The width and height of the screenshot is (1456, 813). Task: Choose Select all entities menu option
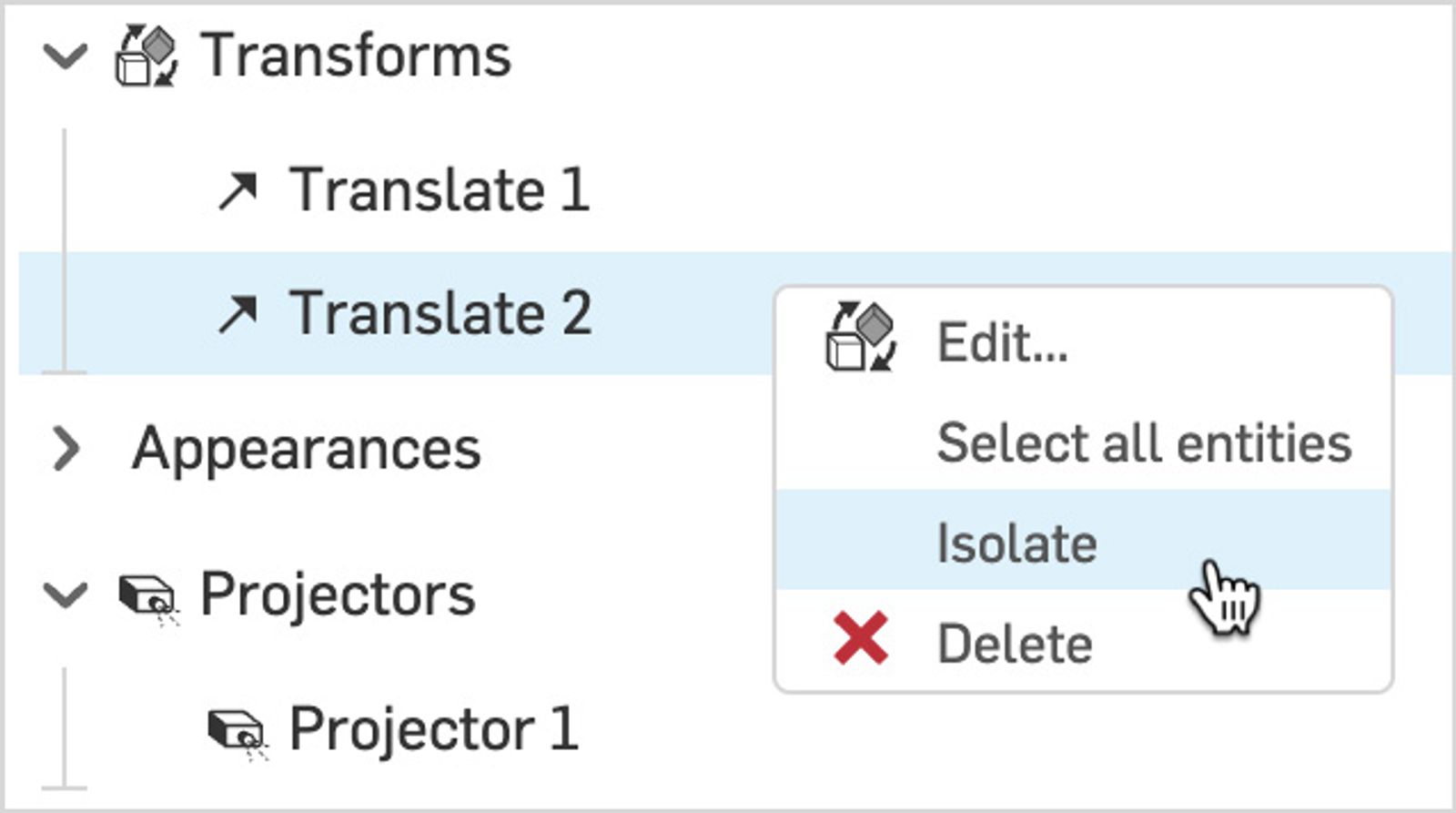1144,444
